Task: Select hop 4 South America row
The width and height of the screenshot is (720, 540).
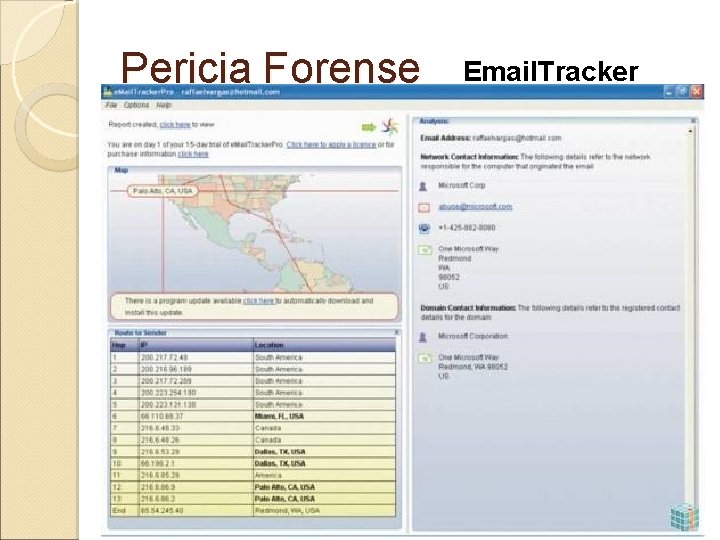Action: pos(253,393)
